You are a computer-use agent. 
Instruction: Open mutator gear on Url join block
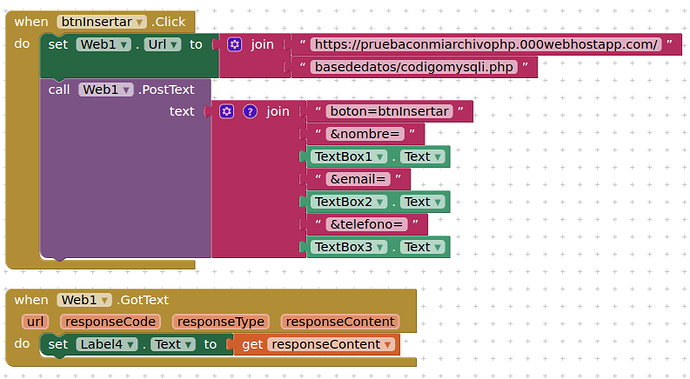point(235,44)
